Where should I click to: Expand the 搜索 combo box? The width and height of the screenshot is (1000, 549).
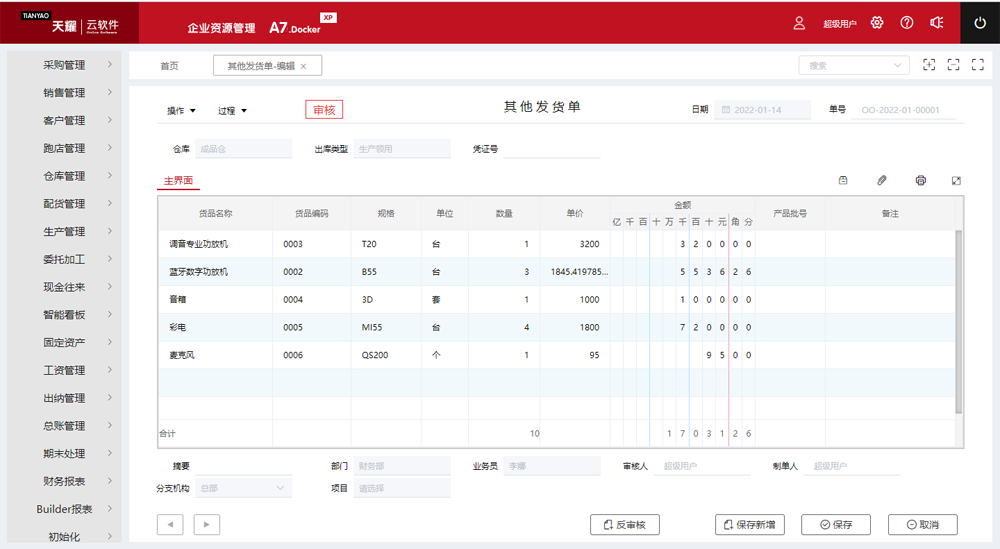[896, 65]
